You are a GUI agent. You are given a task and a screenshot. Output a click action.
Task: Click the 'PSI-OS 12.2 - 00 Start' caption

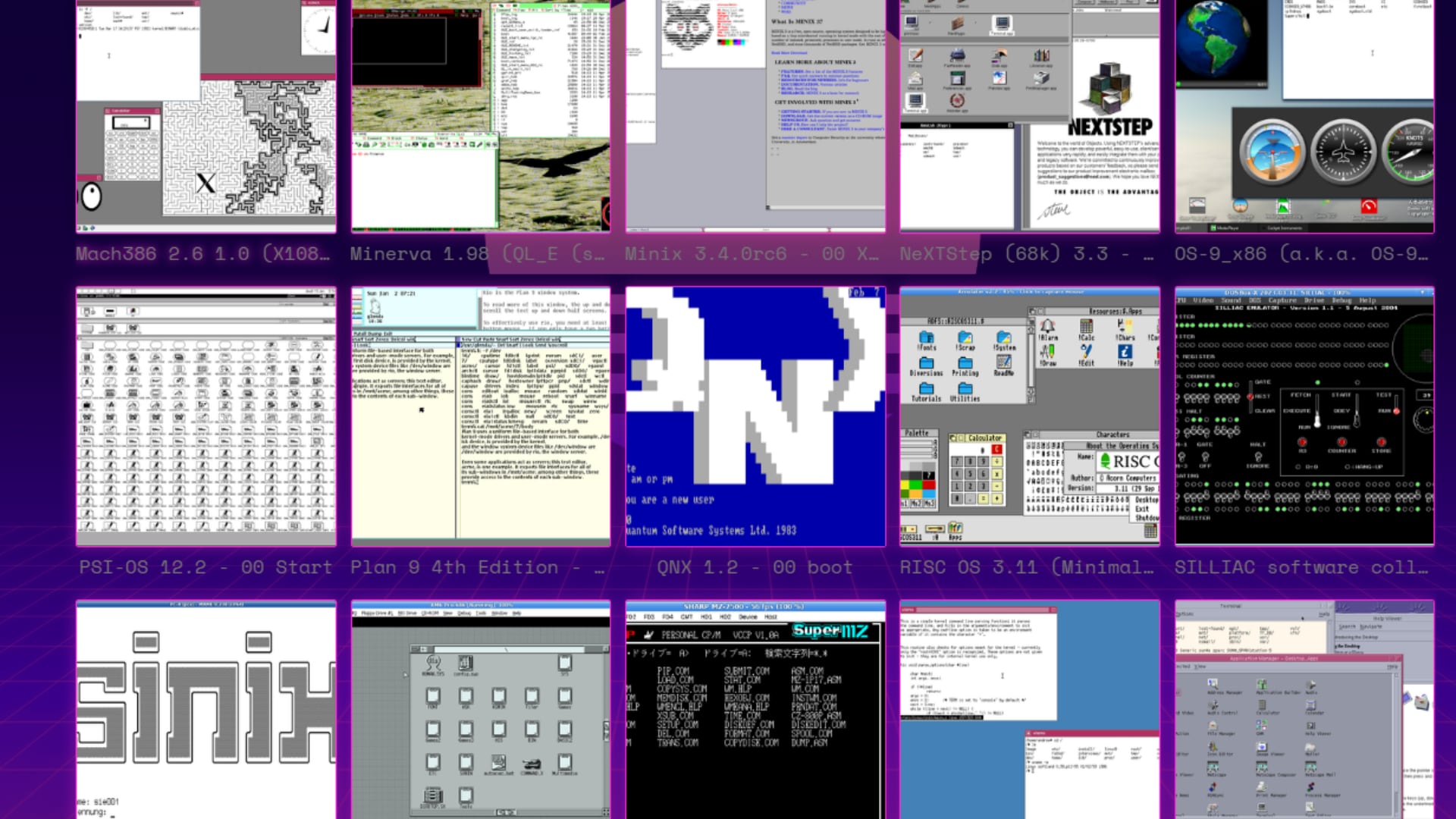coord(206,567)
